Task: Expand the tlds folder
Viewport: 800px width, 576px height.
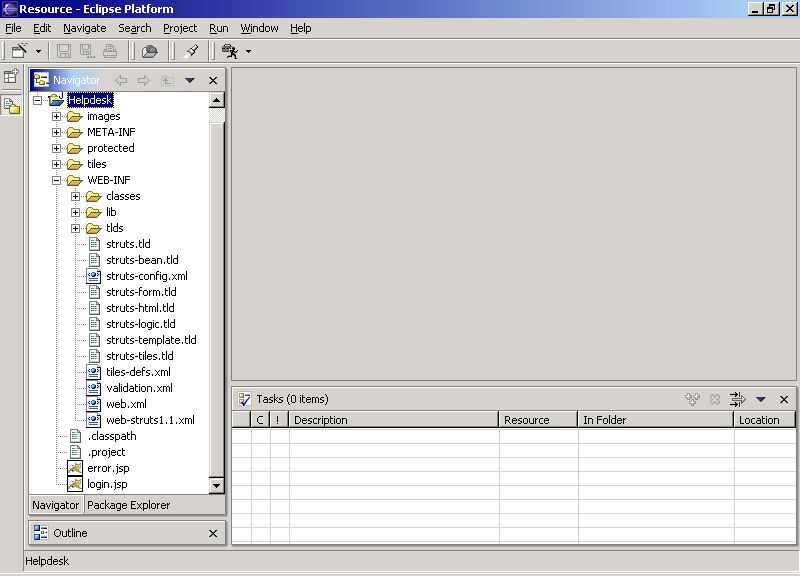Action: coord(76,228)
